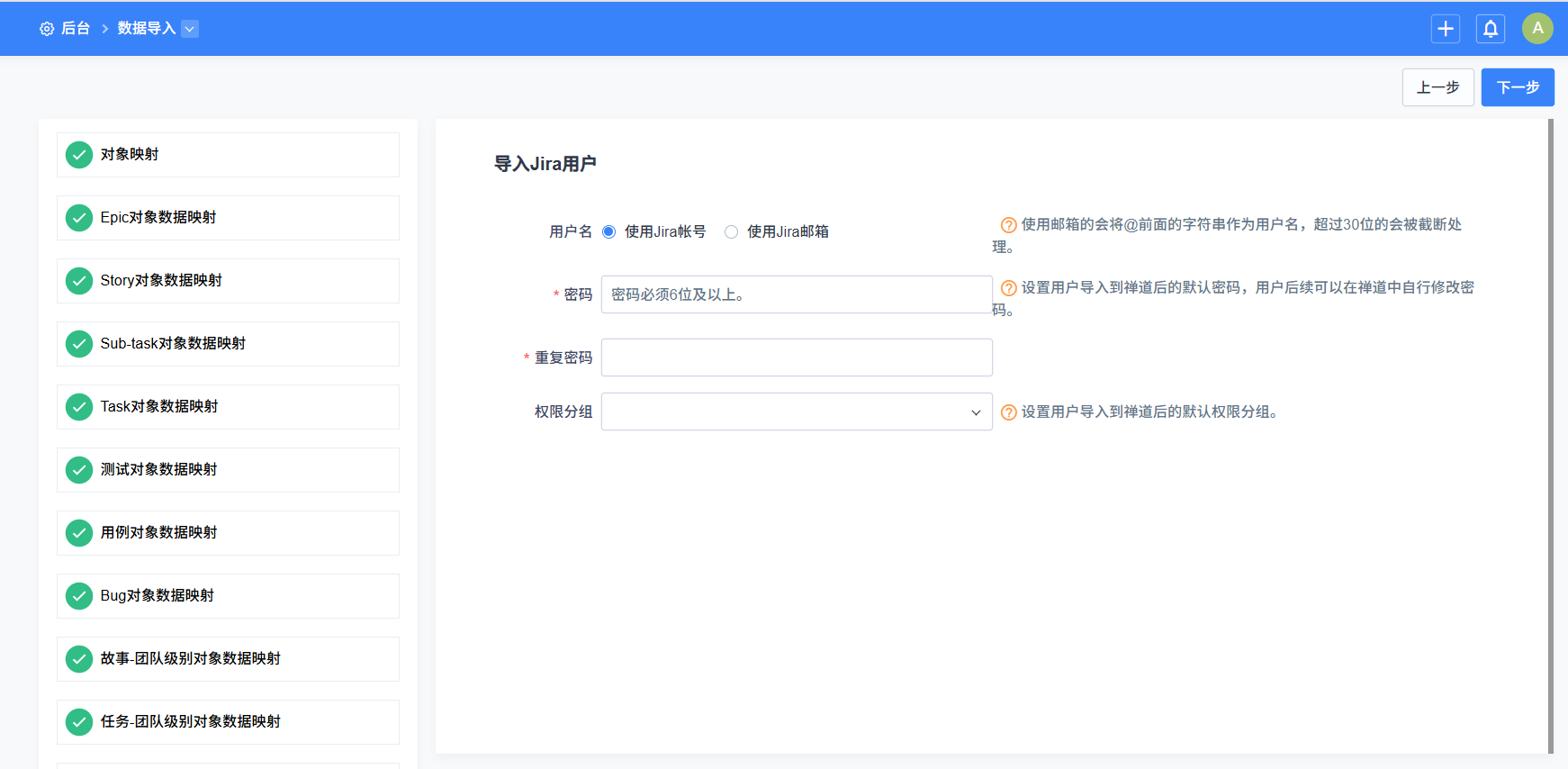1568x769 pixels.
Task: Click the help icon beside the password hint
Action: (1009, 288)
